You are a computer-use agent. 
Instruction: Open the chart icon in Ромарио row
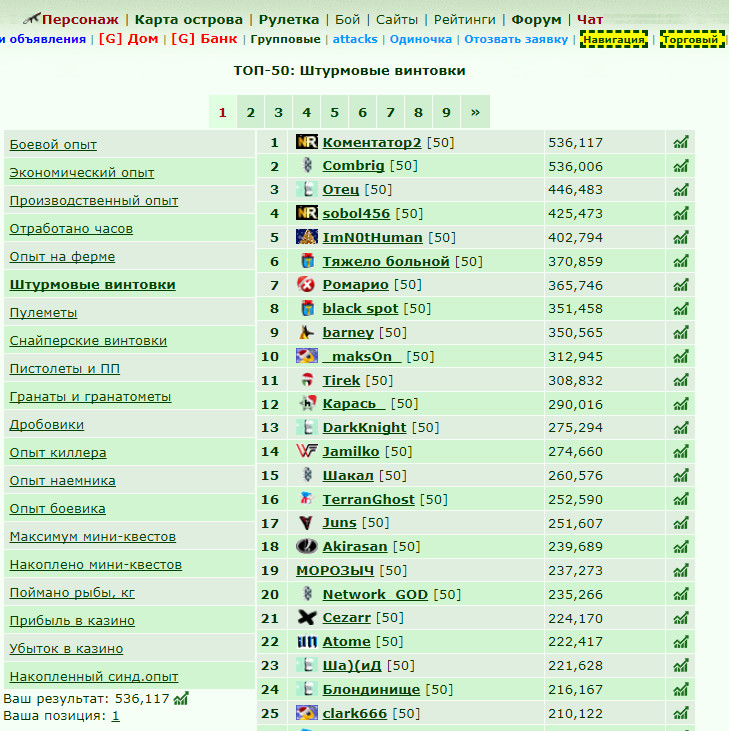click(x=681, y=285)
